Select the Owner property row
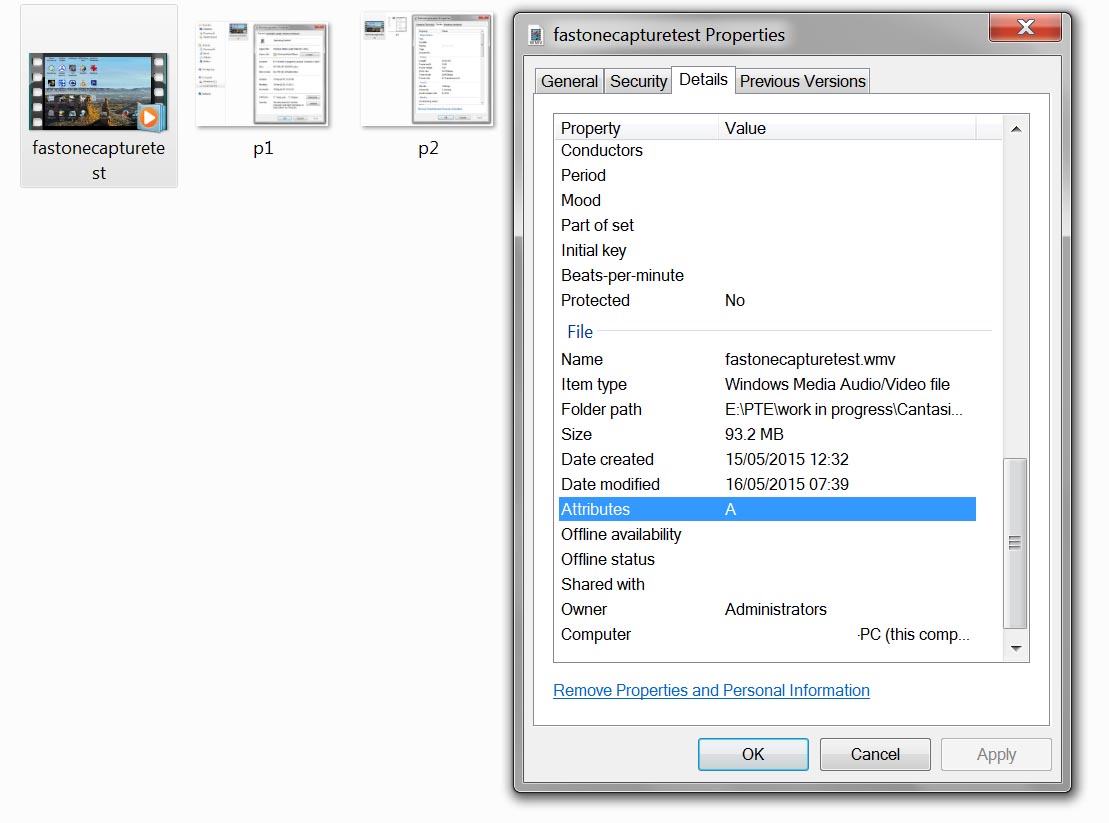This screenshot has width=1109, height=823. pyautogui.click(x=766, y=609)
